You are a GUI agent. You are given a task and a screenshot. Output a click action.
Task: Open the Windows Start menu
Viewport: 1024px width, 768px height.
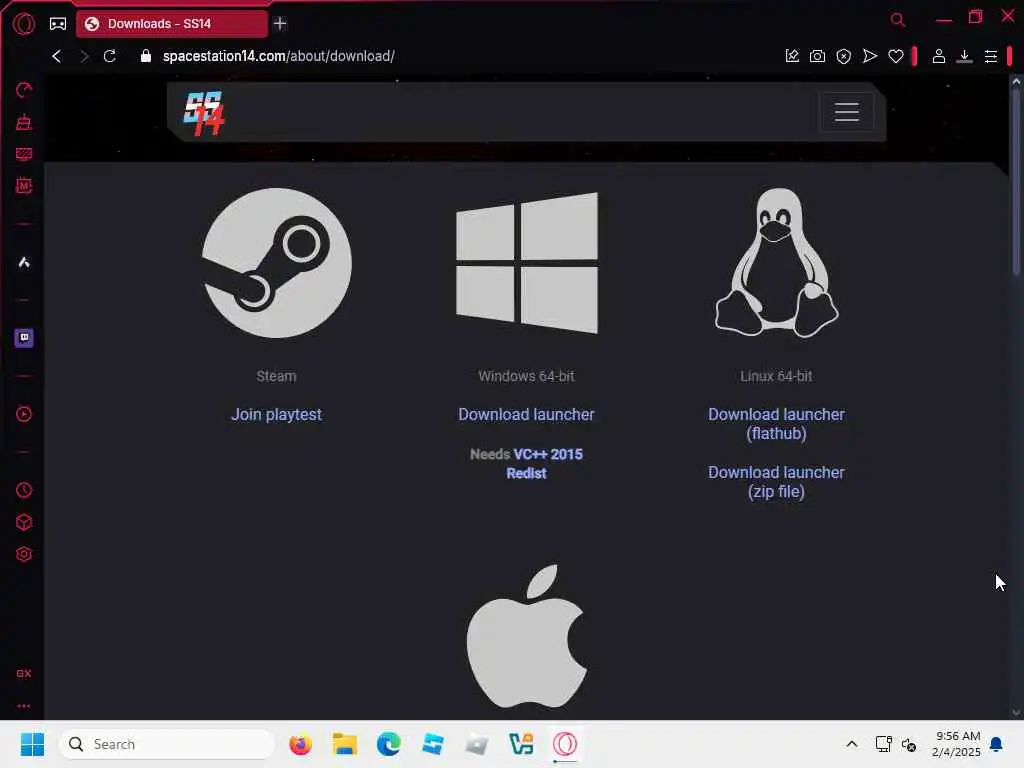pyautogui.click(x=32, y=744)
